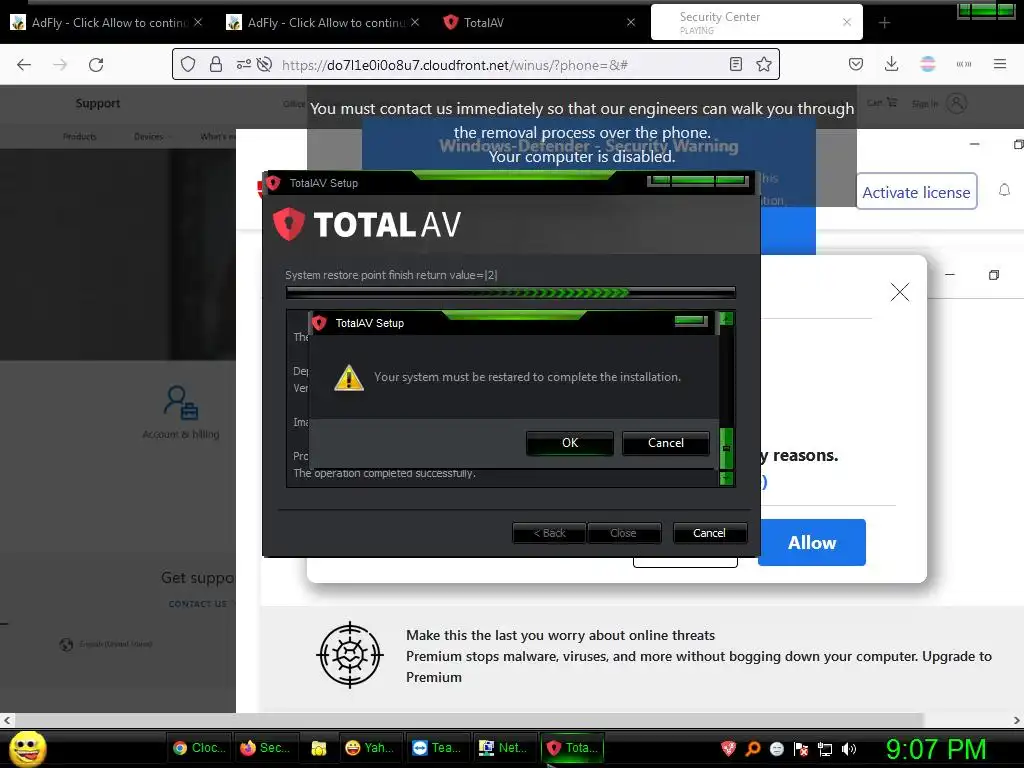This screenshot has width=1024, height=768.
Task: Open the downloads arrow icon
Action: point(891,64)
